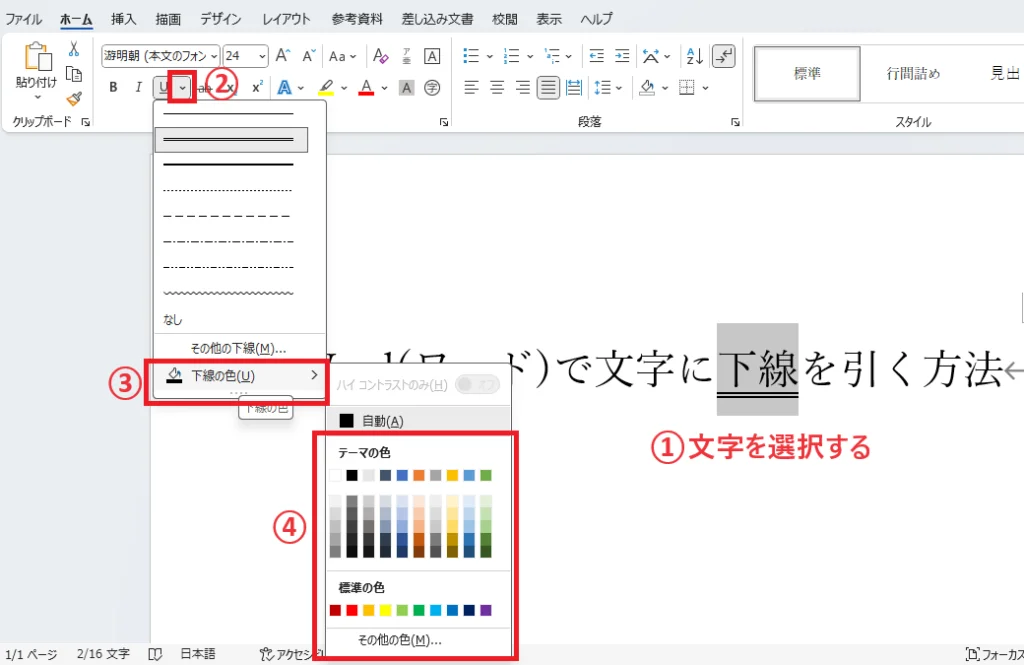Open Change Case Aa dropdown

(342, 56)
